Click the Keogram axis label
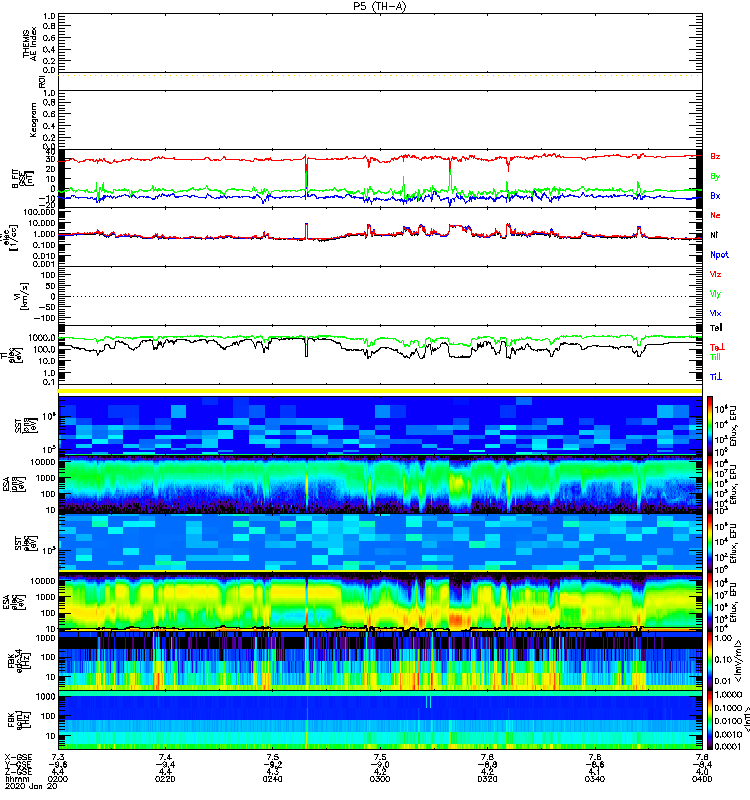 (x=33, y=119)
